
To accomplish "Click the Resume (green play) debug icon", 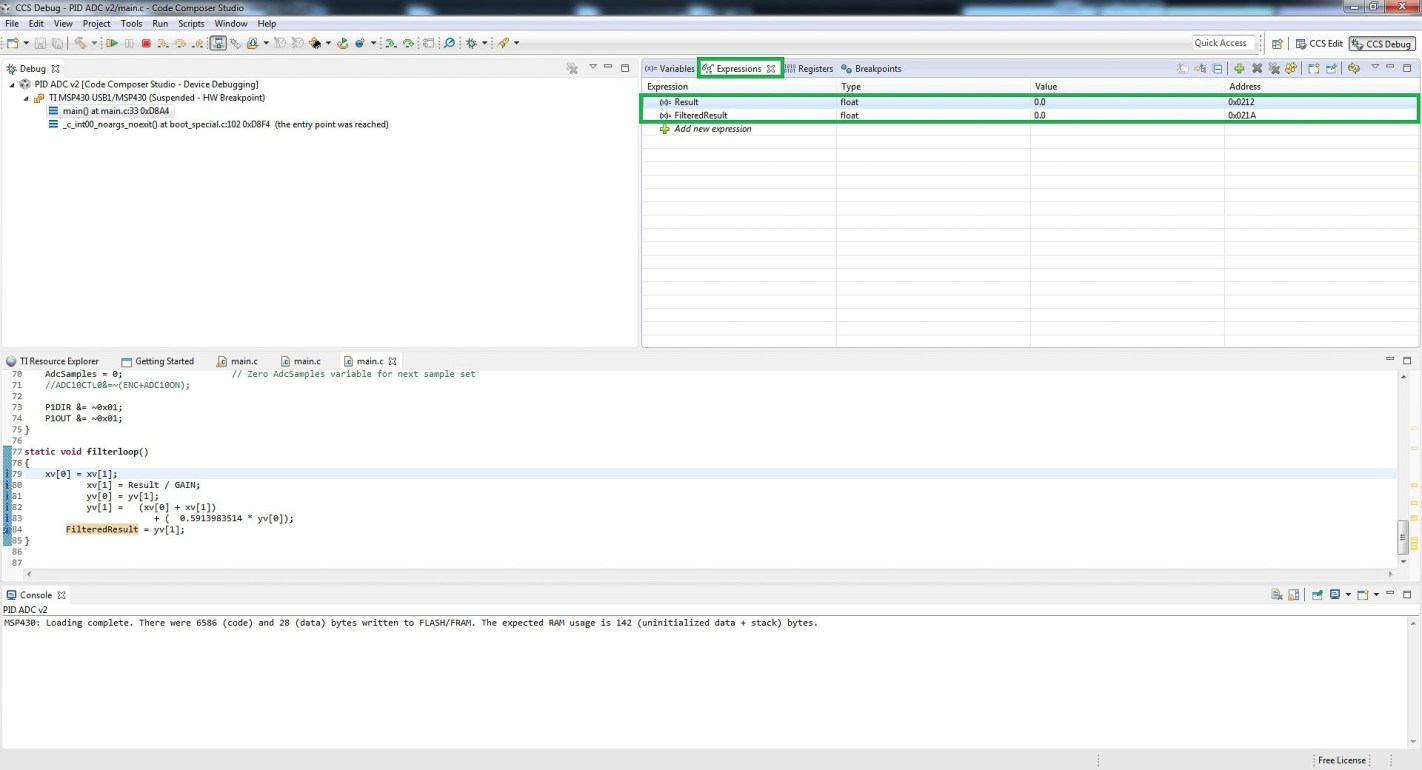I will (114, 42).
